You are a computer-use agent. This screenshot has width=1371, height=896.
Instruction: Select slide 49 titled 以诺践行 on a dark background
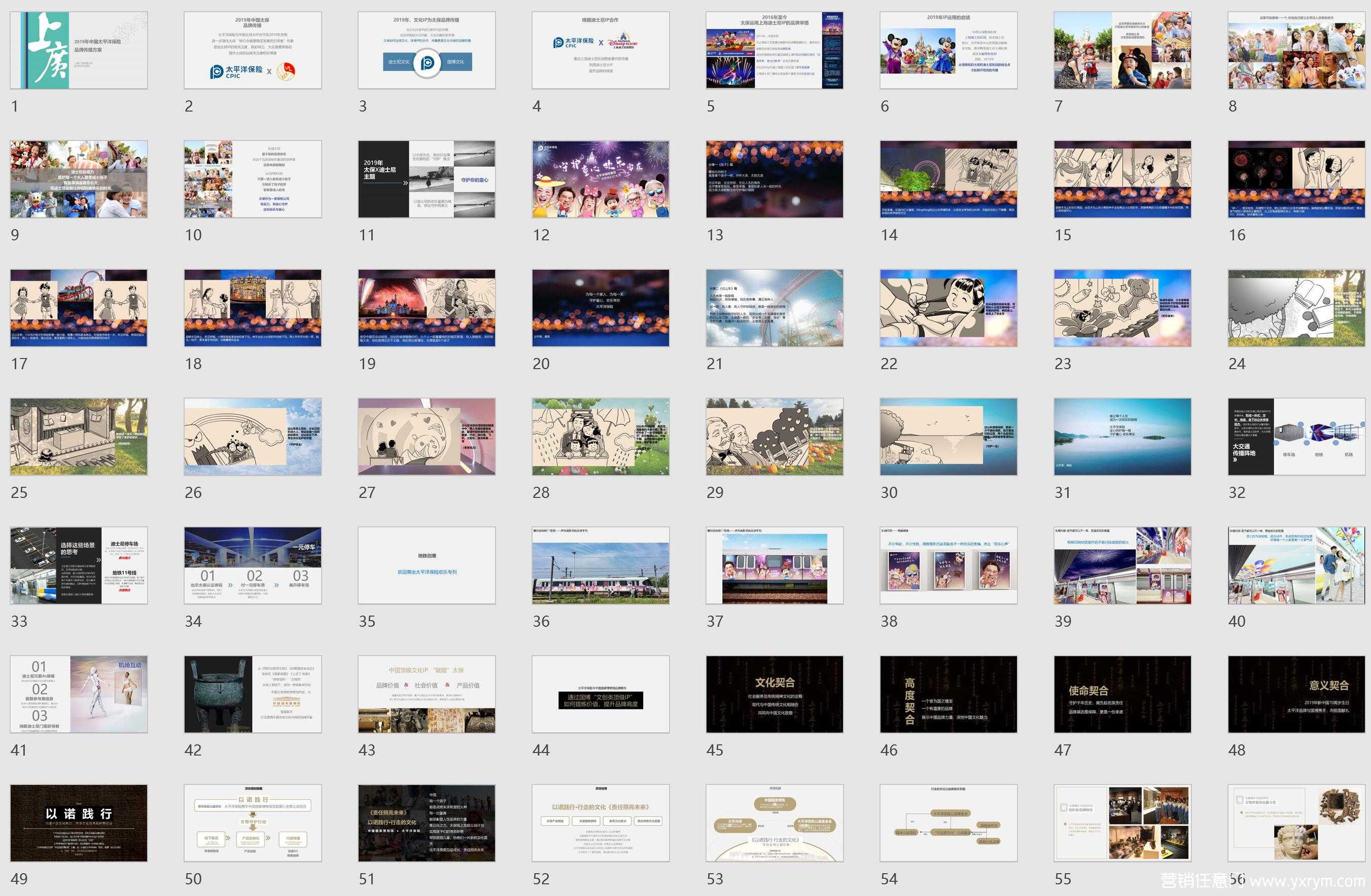point(79,824)
